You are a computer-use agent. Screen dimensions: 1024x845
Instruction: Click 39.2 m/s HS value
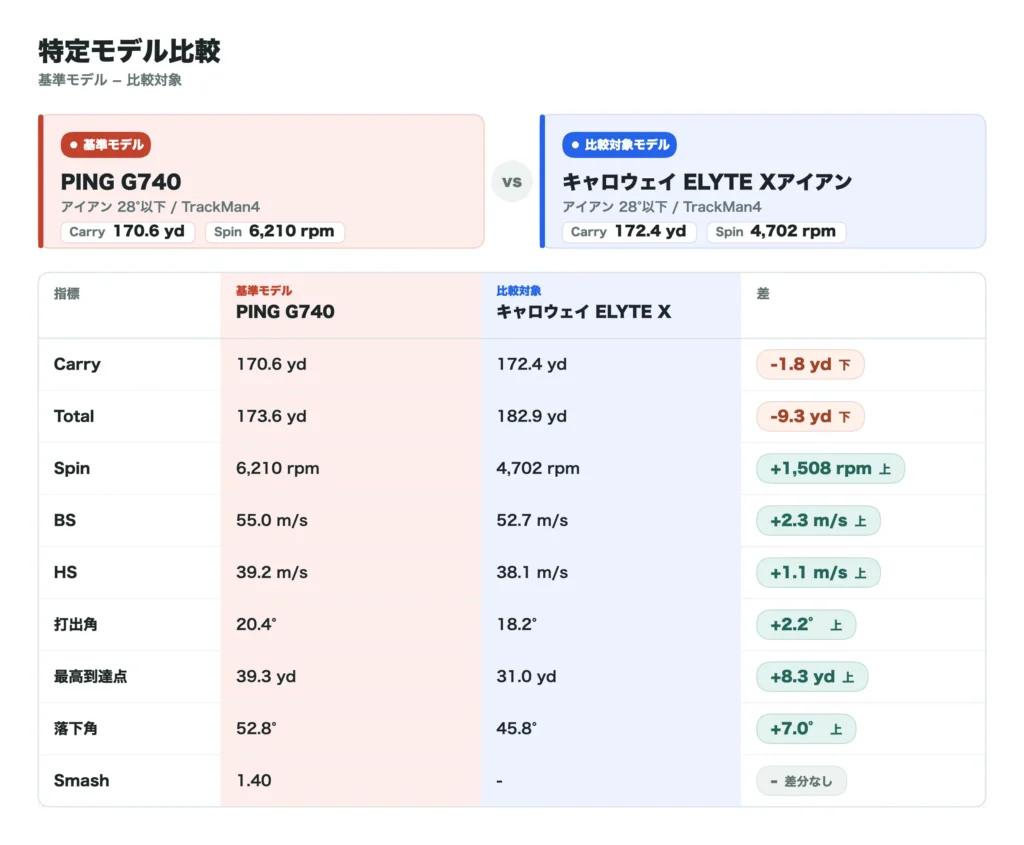pyautogui.click(x=272, y=573)
